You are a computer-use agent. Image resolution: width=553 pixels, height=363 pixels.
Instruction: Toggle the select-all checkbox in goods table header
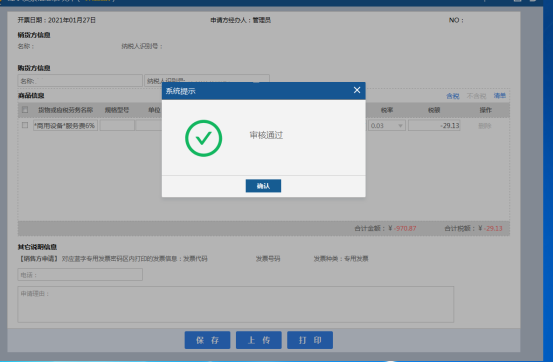click(25, 110)
